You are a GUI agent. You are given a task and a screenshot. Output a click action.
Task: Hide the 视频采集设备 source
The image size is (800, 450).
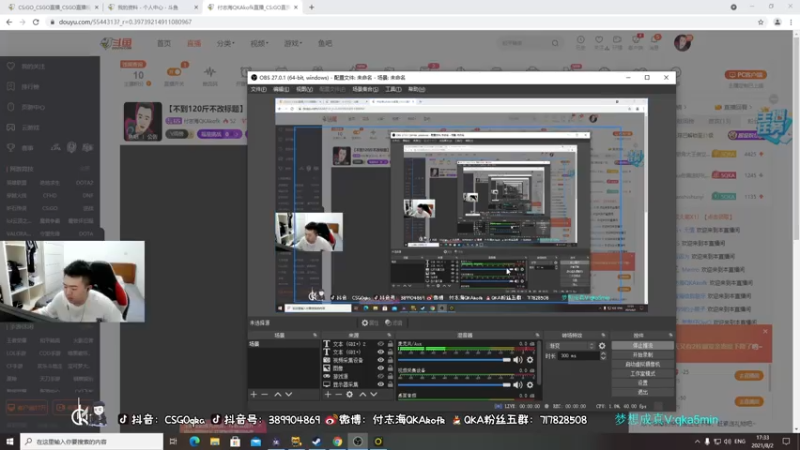380,360
